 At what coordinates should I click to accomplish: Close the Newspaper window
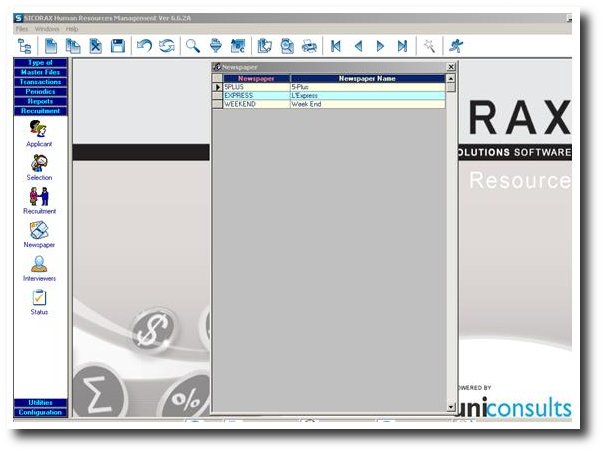tap(450, 67)
